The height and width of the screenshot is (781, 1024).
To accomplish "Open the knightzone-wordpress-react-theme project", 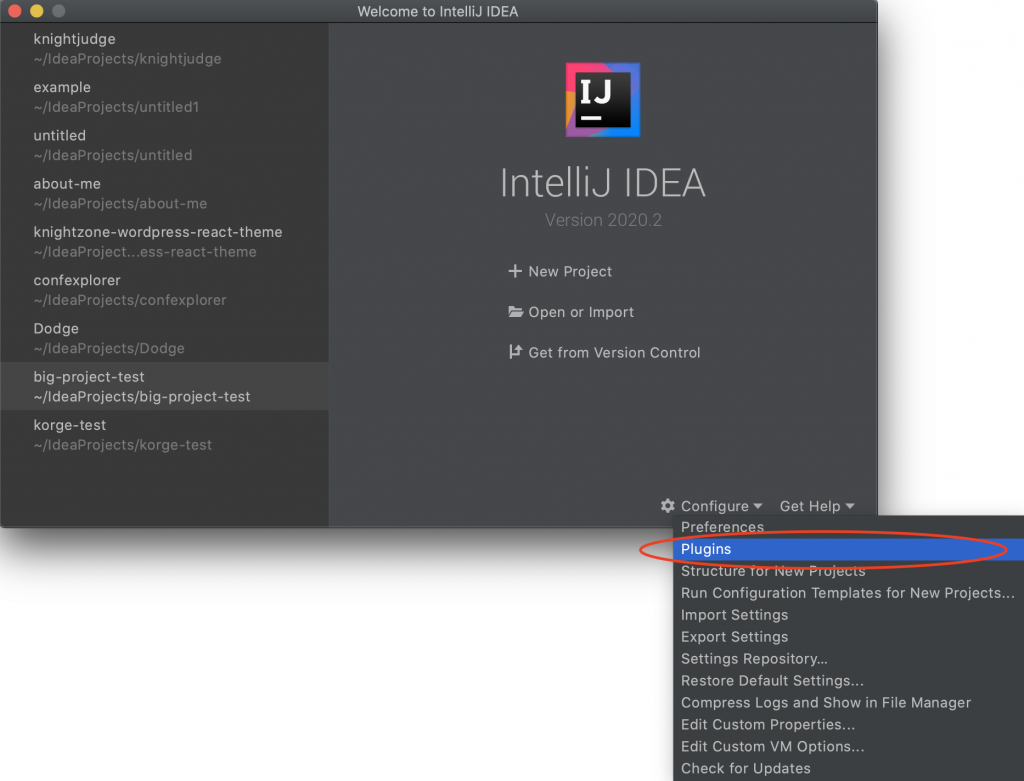I will pos(165,242).
